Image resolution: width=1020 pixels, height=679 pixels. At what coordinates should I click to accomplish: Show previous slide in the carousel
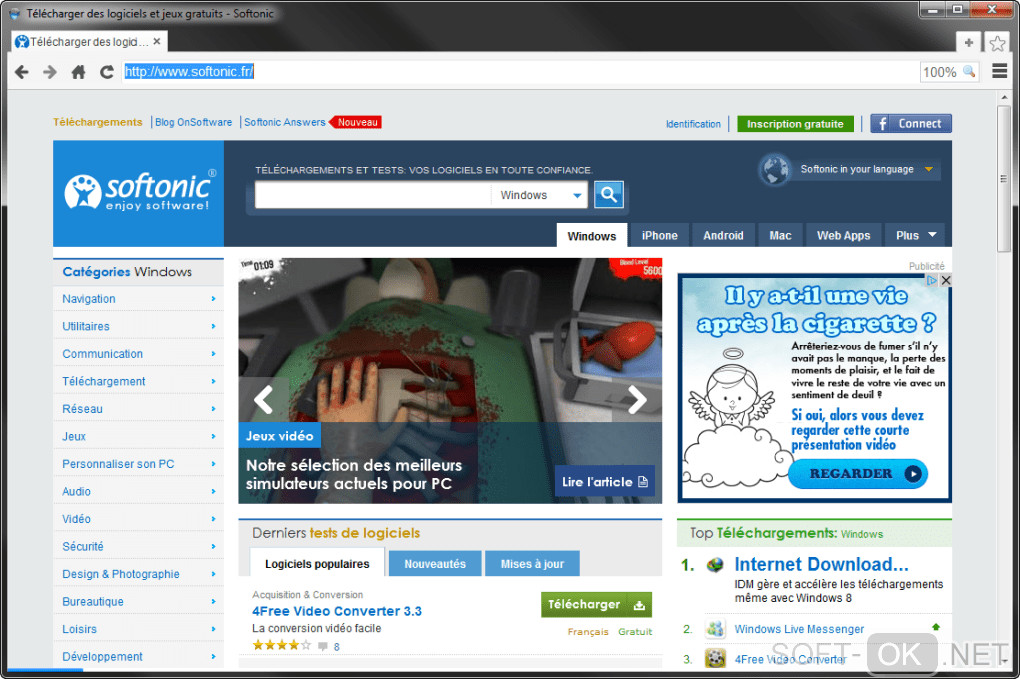263,399
